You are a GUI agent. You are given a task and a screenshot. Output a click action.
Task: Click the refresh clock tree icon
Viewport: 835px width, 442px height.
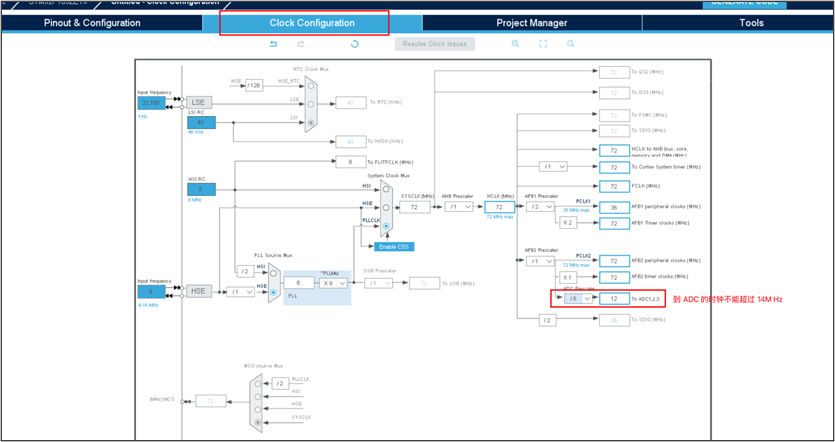click(x=355, y=44)
